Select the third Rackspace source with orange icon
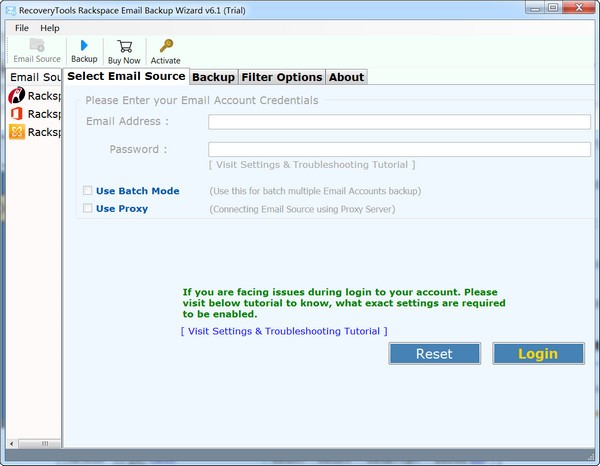Viewport: 600px width, 466px height. 17,132
